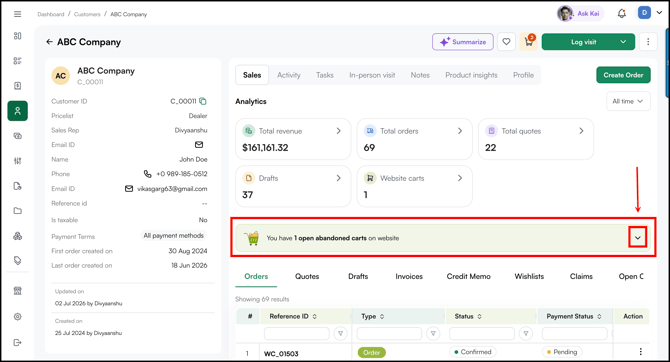Open the three-dot menu beside Log visit
This screenshot has width=670, height=362.
pyautogui.click(x=648, y=42)
